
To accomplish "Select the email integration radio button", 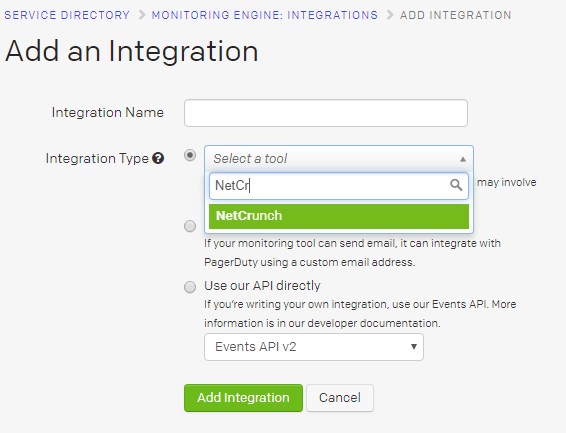I will (x=190, y=226).
